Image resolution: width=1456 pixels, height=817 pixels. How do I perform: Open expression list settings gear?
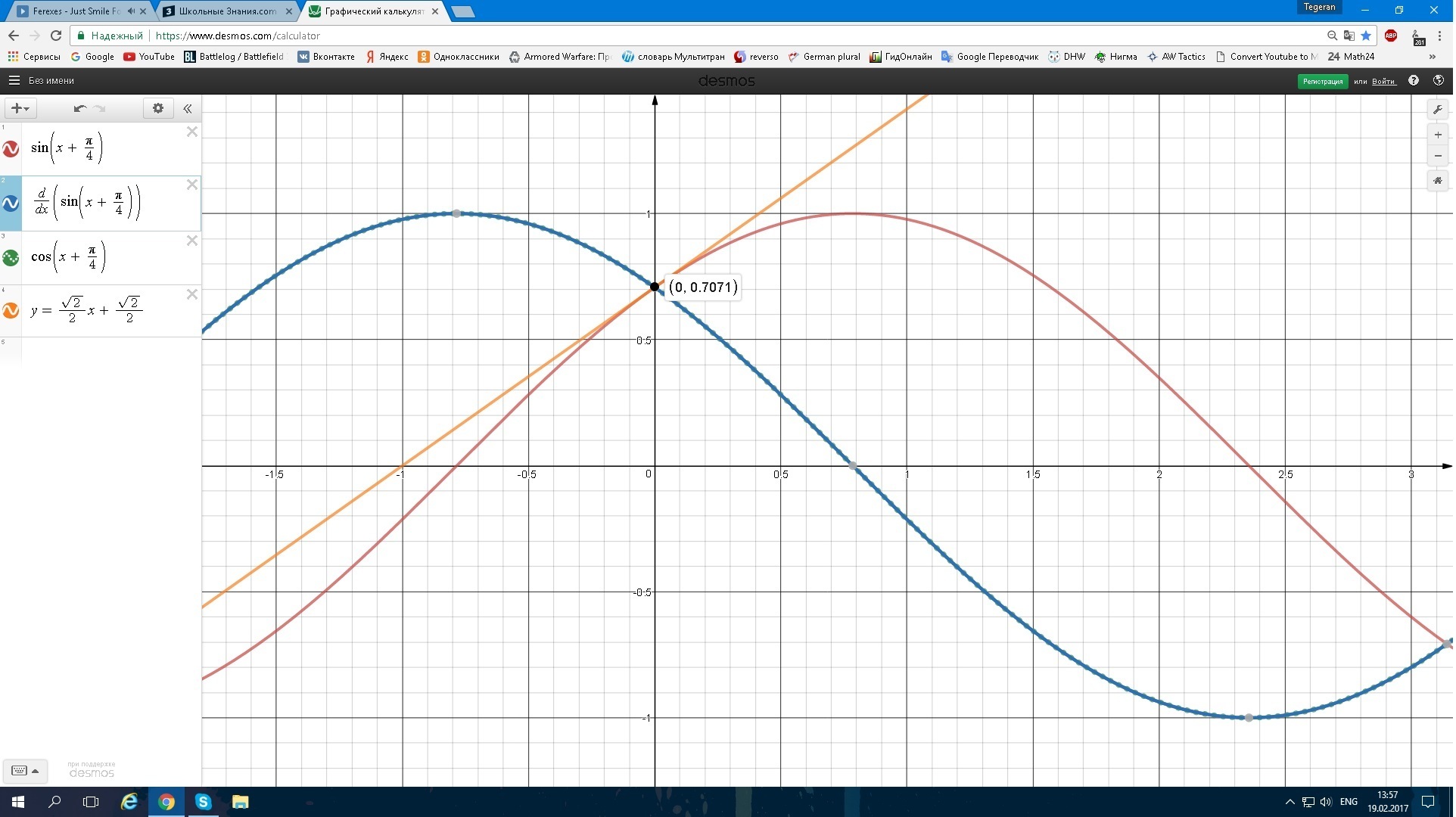(158, 108)
